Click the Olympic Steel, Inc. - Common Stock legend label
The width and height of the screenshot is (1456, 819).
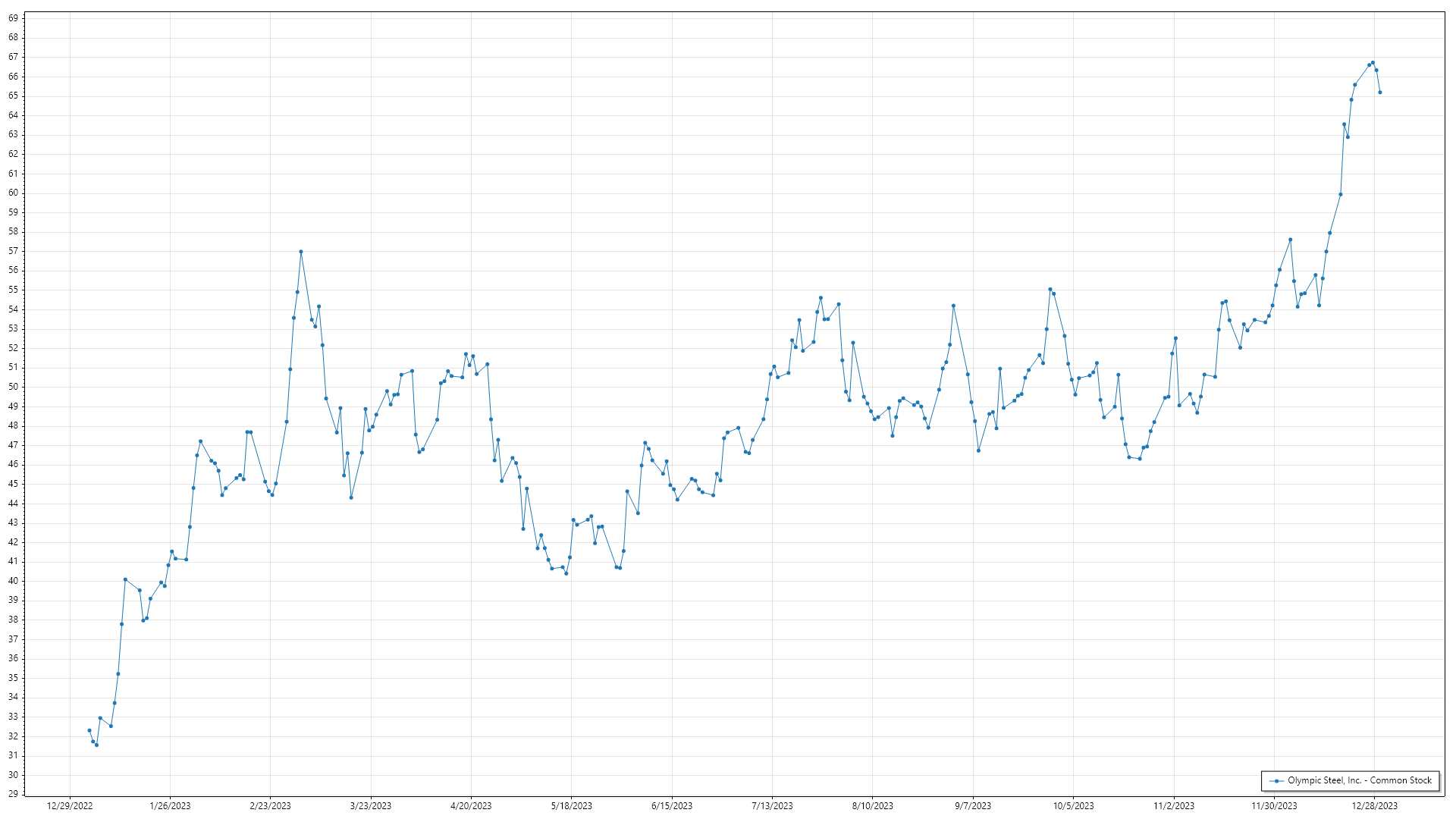click(x=1359, y=780)
